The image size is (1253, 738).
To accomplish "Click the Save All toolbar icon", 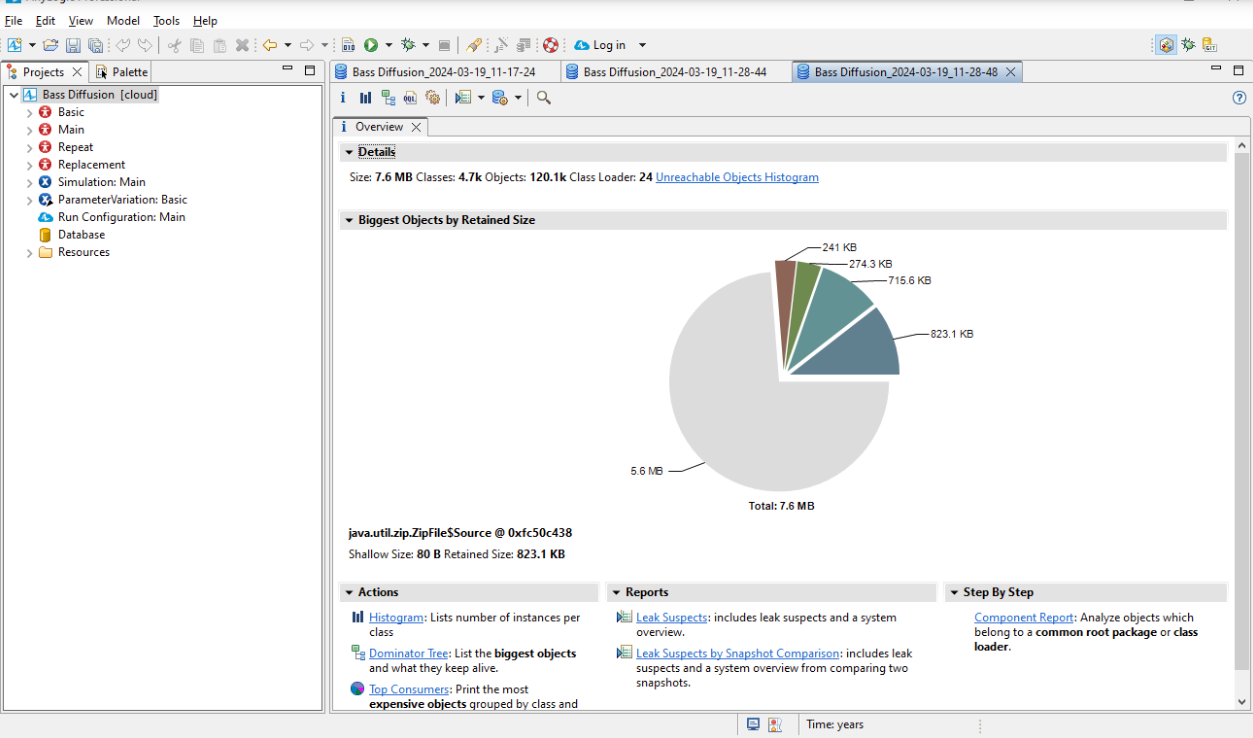I will tap(95, 45).
